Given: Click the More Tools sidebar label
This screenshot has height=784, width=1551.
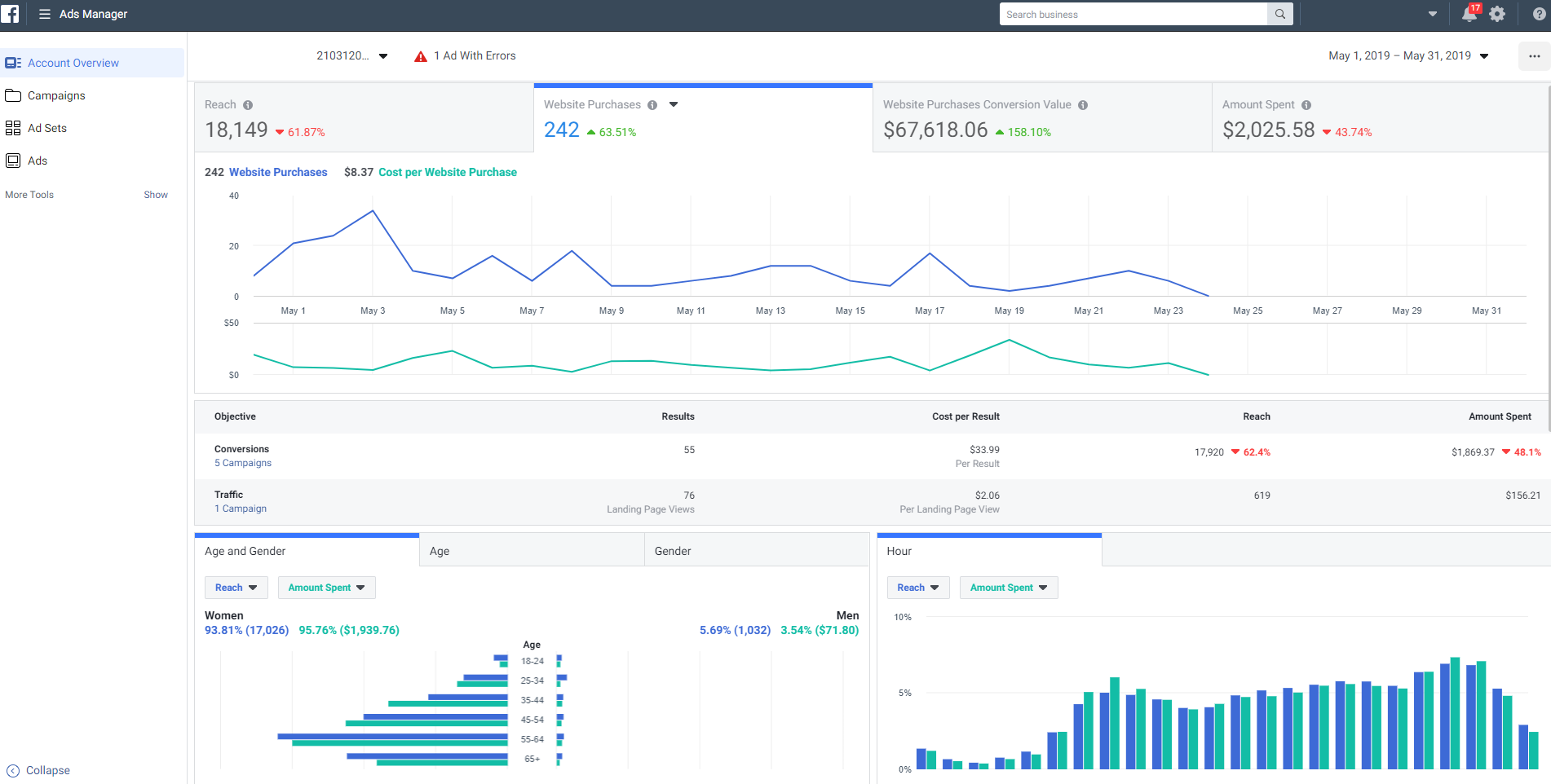Looking at the screenshot, I should coord(29,195).
